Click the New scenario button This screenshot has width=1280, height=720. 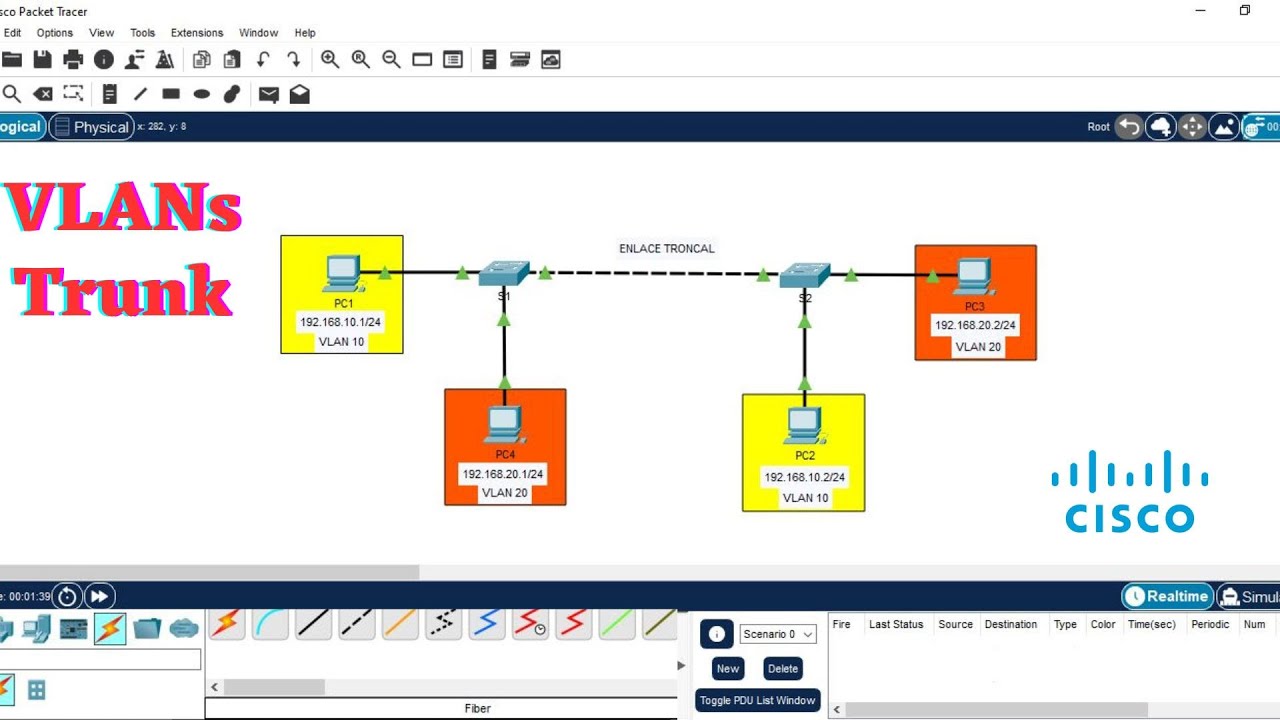pos(728,669)
